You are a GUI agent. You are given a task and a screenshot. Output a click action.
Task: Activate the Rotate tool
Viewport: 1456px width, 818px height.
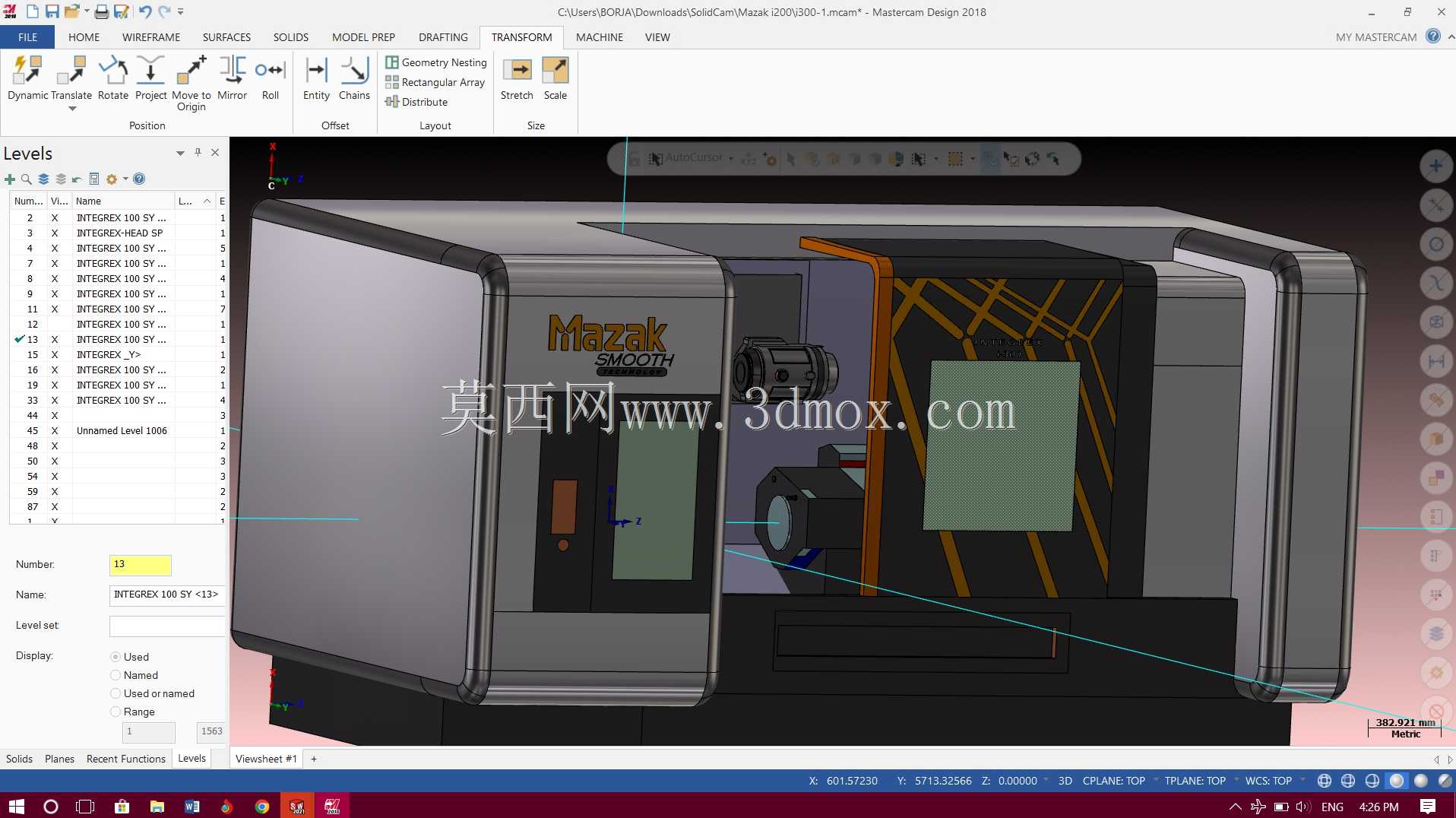113,78
